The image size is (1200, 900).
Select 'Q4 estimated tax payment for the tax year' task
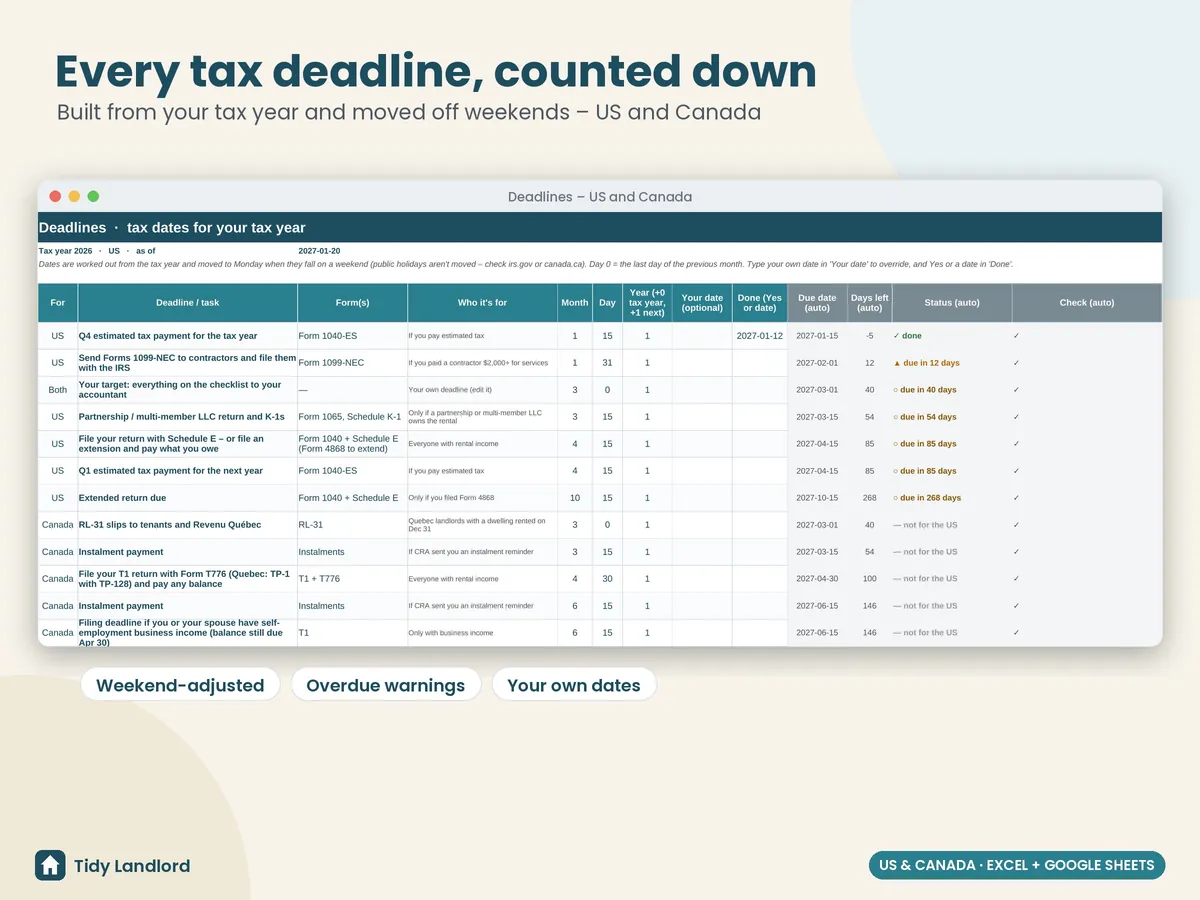[x=188, y=336]
